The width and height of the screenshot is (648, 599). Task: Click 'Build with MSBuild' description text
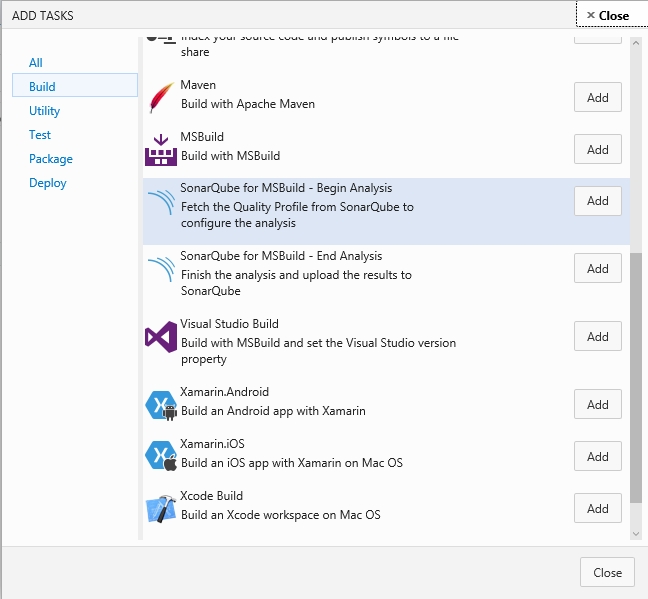point(231,156)
